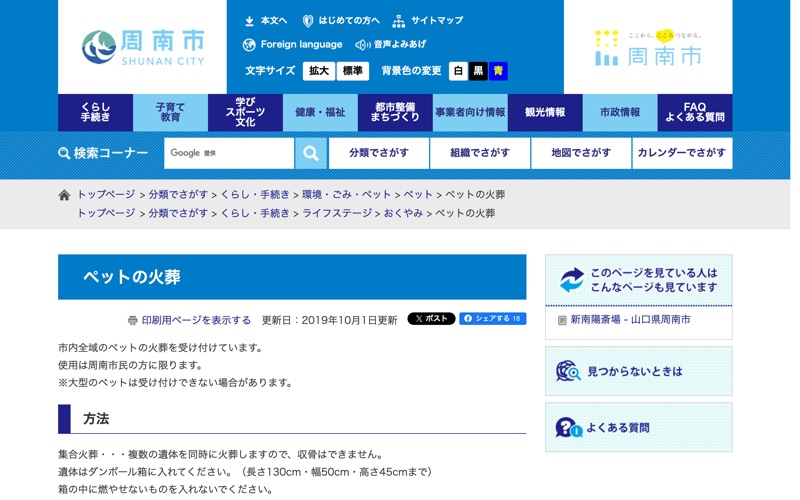Click the 音声よみあげ speaker icon

[x=363, y=45]
